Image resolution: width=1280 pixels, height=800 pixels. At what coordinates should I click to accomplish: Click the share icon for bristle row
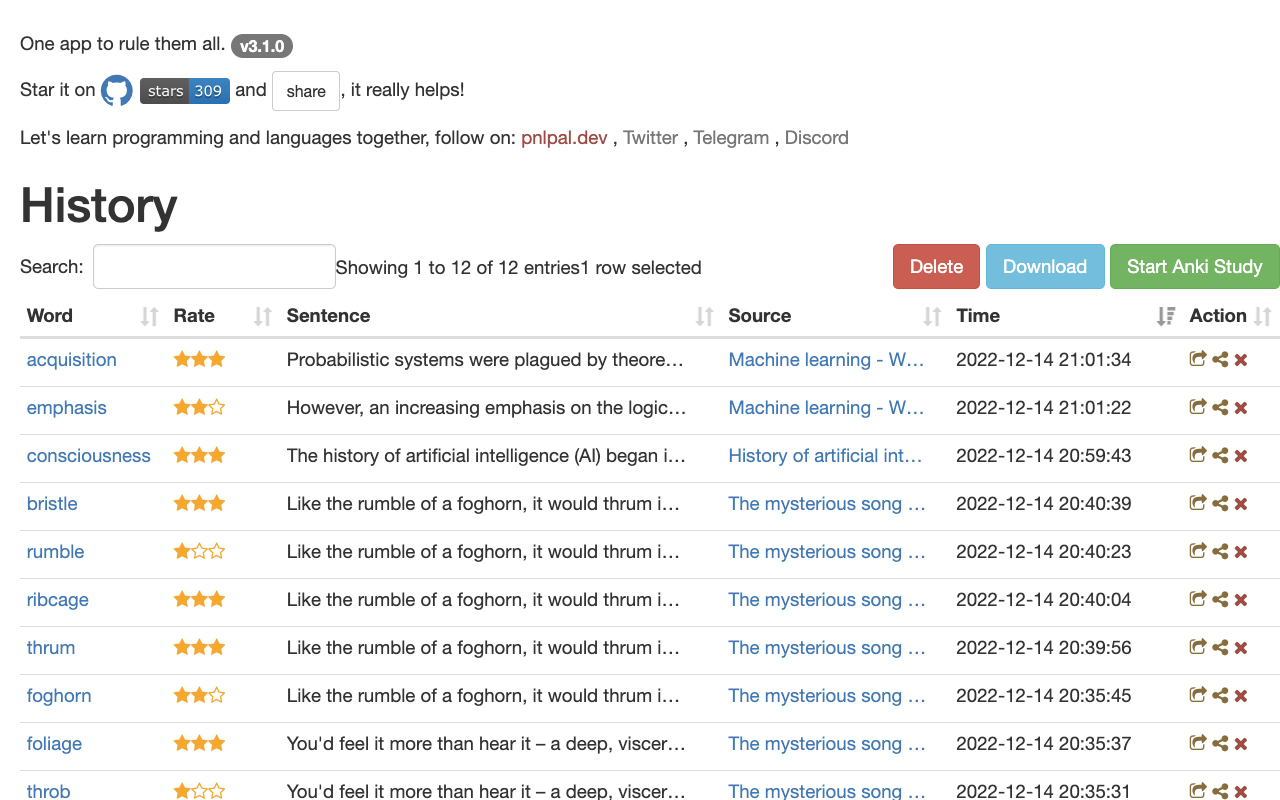point(1220,503)
